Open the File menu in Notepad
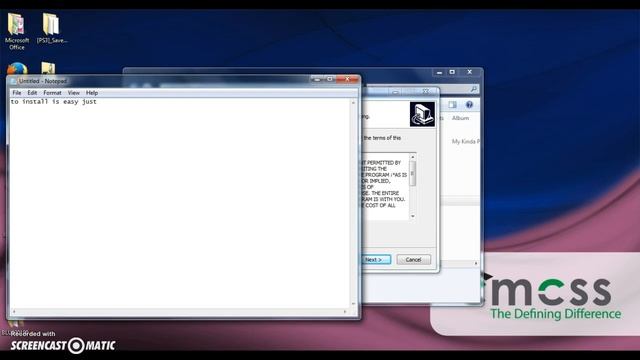This screenshot has width=640, height=360. pos(16,93)
